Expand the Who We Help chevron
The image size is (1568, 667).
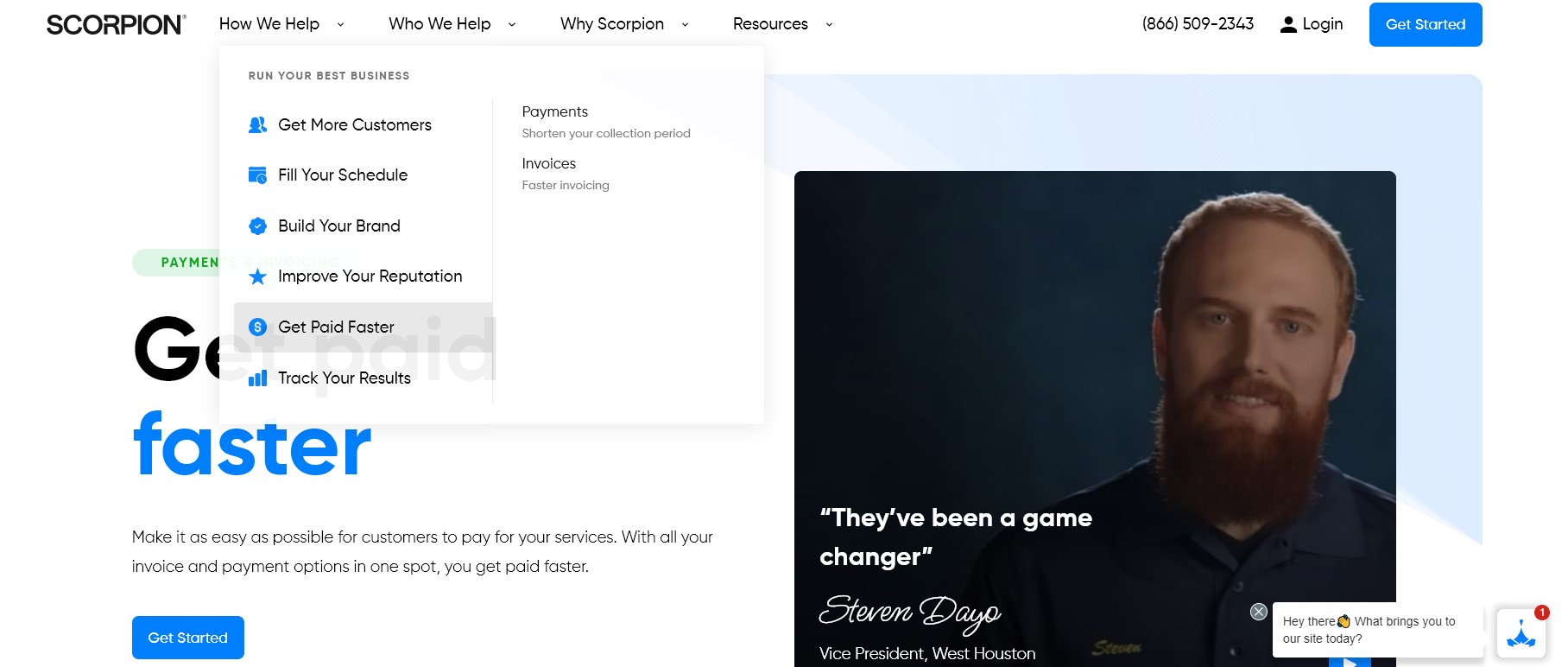tap(512, 24)
